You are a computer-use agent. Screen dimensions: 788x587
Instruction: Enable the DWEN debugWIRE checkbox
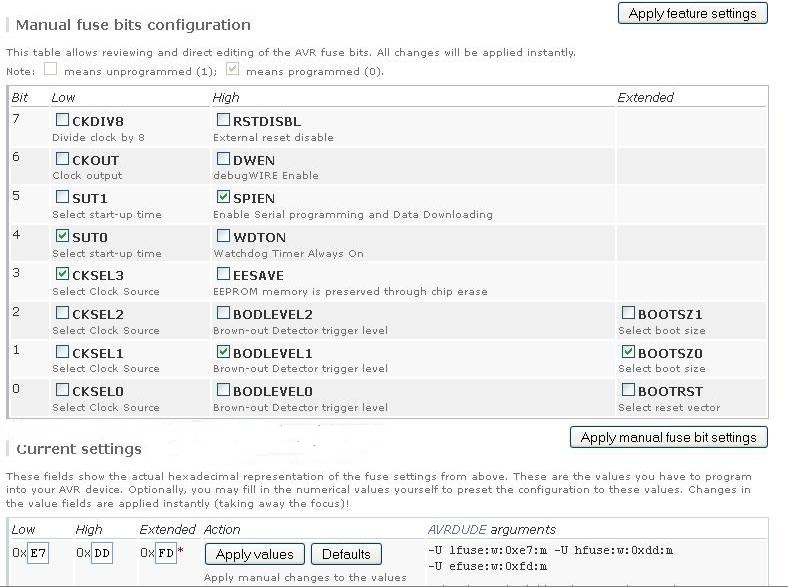223,159
